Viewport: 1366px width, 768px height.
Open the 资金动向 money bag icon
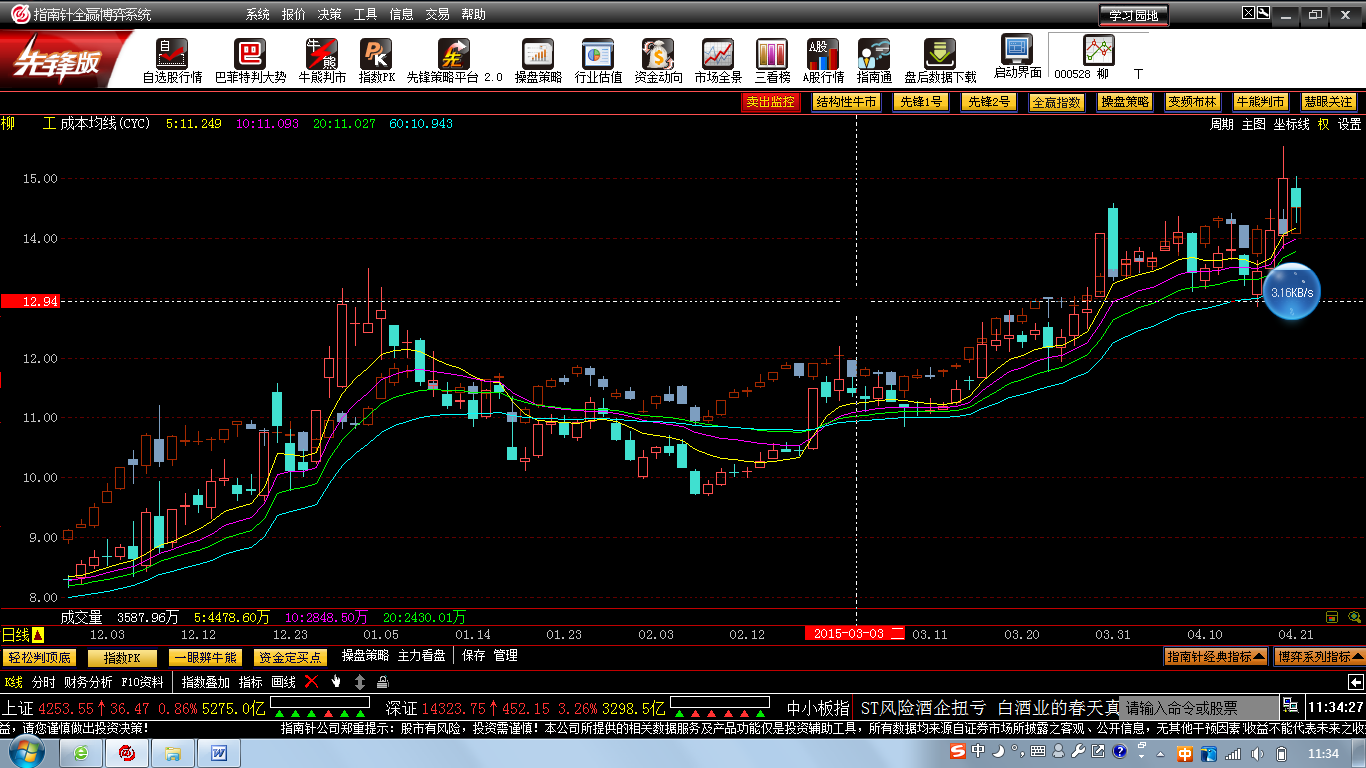pos(658,55)
